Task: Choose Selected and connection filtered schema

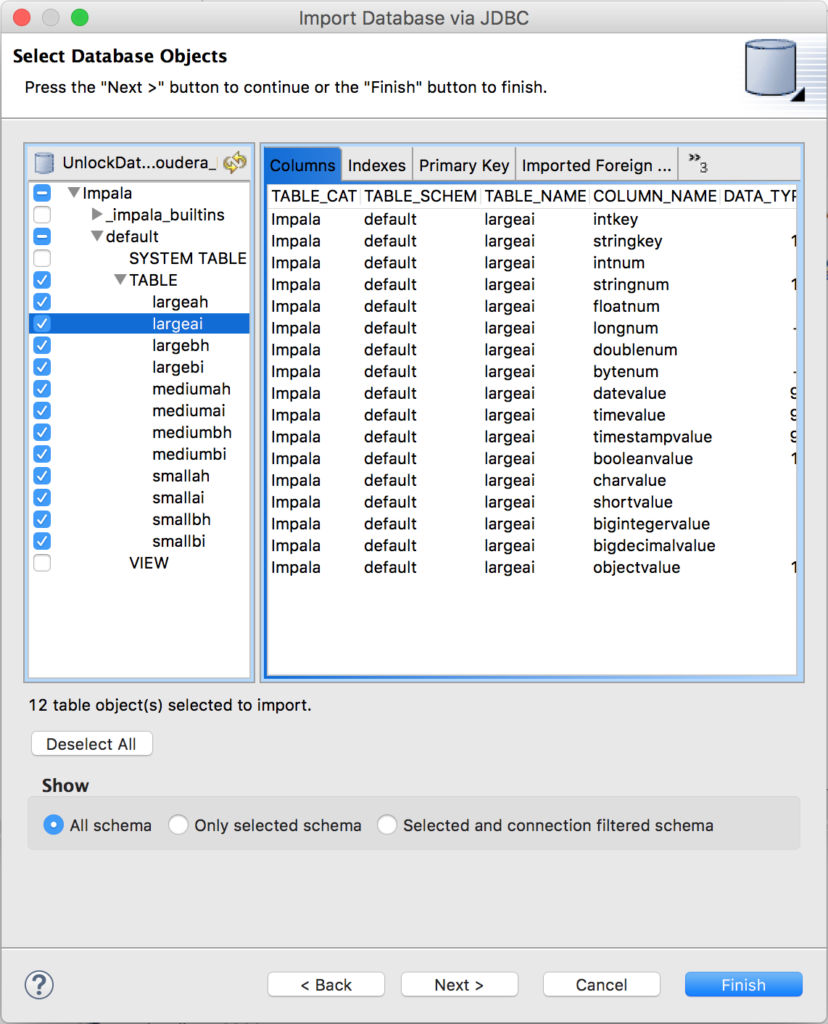Action: point(387,826)
